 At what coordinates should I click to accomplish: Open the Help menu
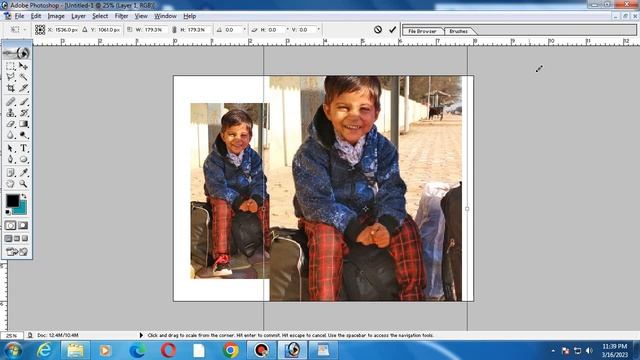tap(189, 16)
